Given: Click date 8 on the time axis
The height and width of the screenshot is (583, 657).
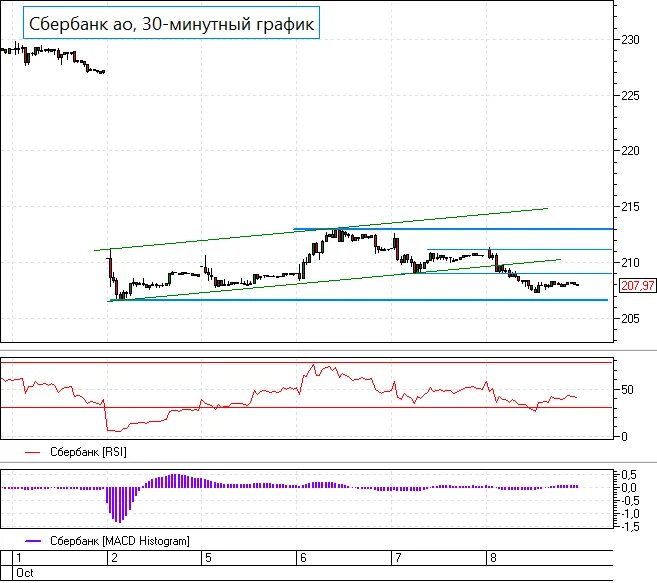Looking at the screenshot, I should point(493,558).
